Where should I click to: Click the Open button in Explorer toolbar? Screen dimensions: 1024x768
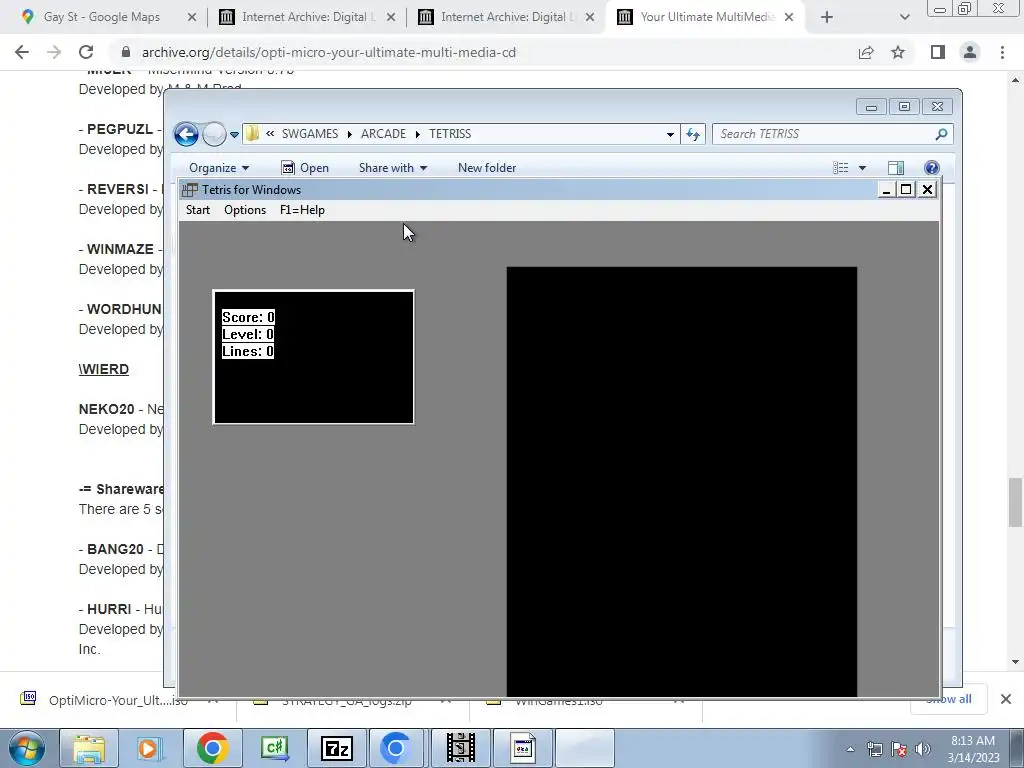click(x=305, y=168)
